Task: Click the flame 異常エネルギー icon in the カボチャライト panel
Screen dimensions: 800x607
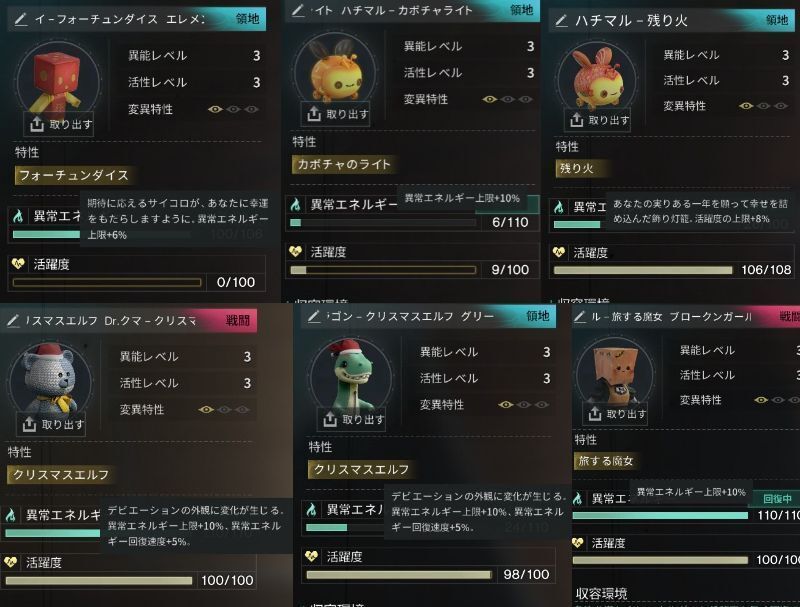Action: click(295, 205)
